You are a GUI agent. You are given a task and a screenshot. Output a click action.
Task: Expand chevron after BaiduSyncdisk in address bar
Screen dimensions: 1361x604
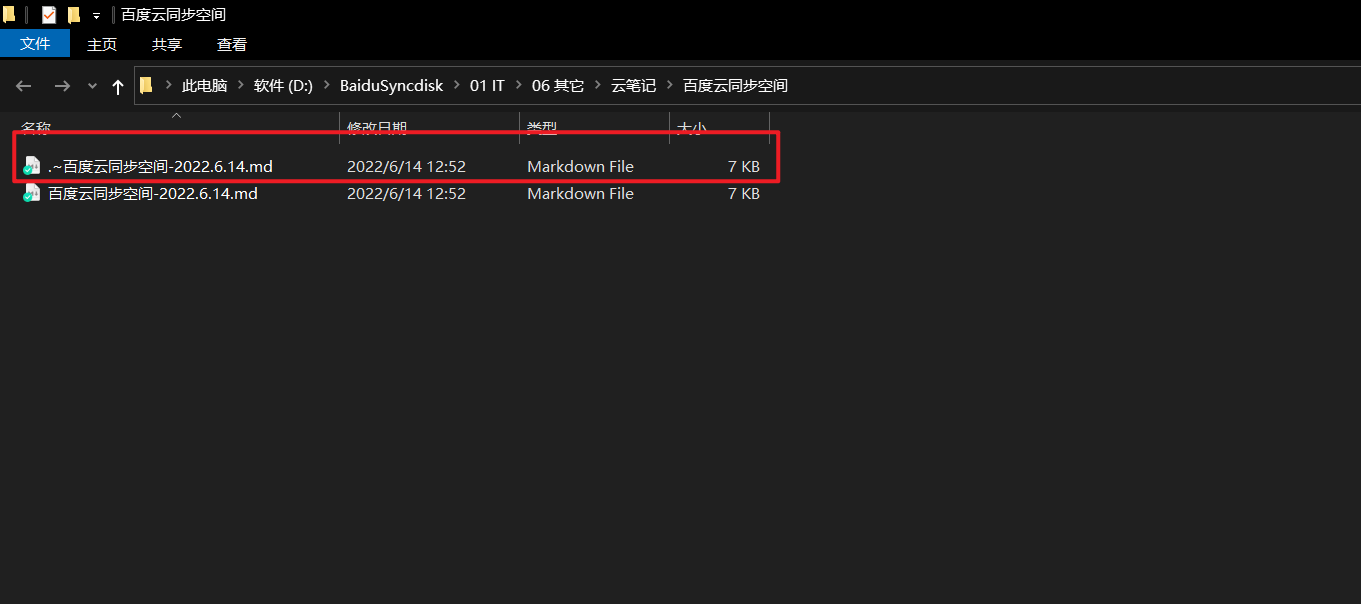pyautogui.click(x=457, y=86)
